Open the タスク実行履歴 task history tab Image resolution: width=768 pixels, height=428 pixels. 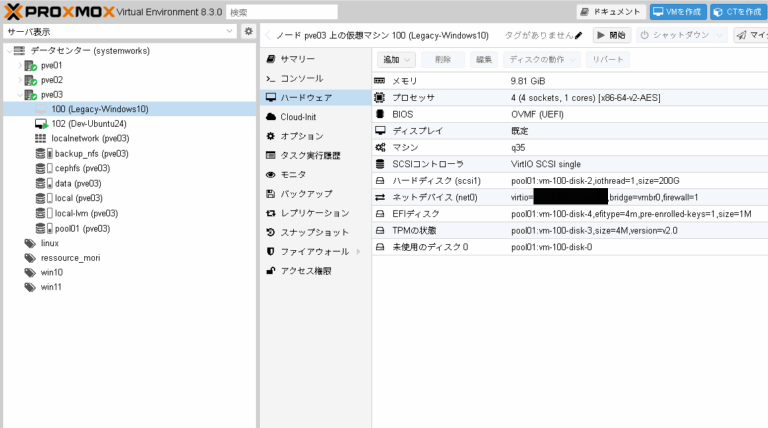[315, 155]
